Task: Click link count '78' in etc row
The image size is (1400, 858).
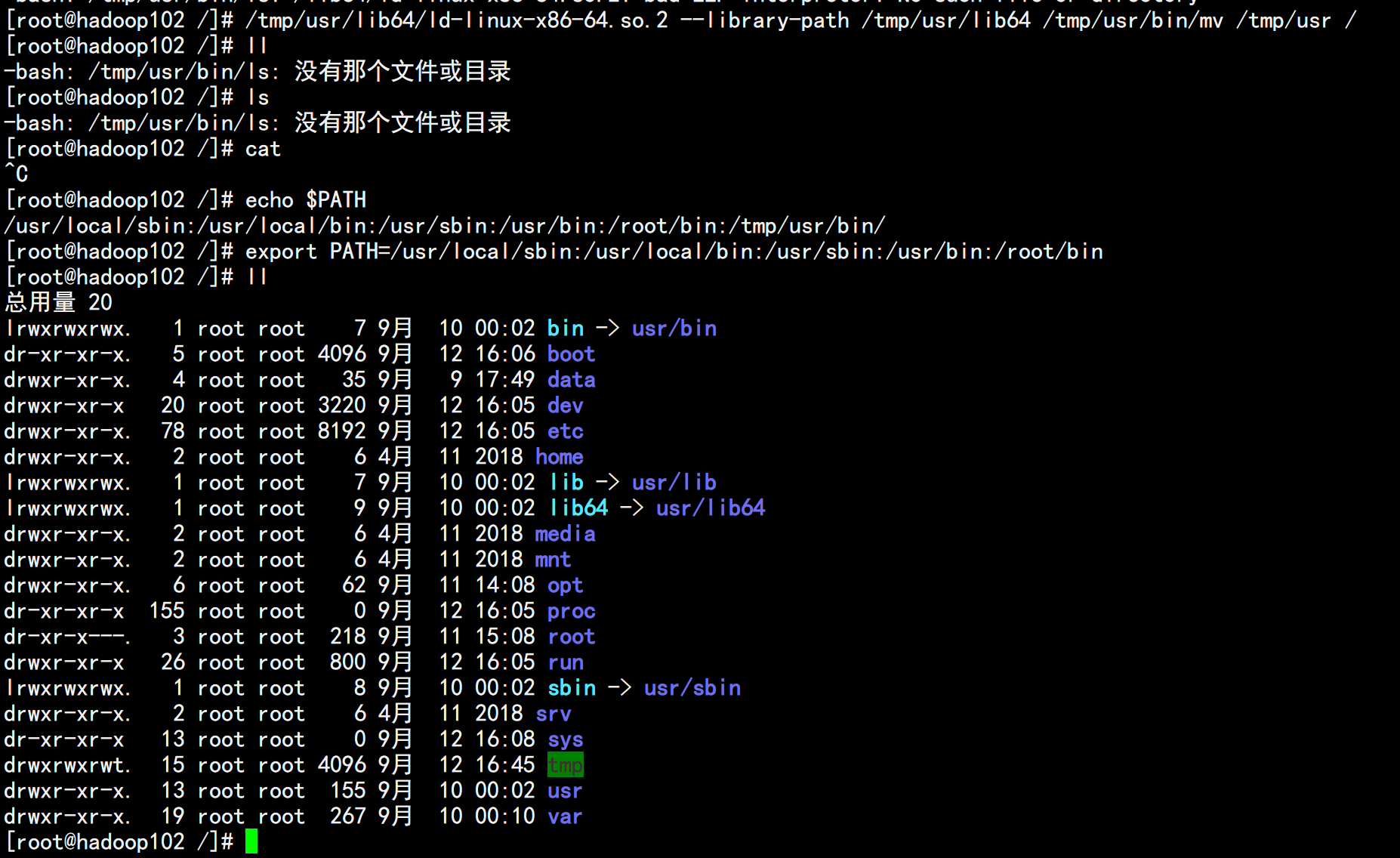Action: click(x=173, y=431)
